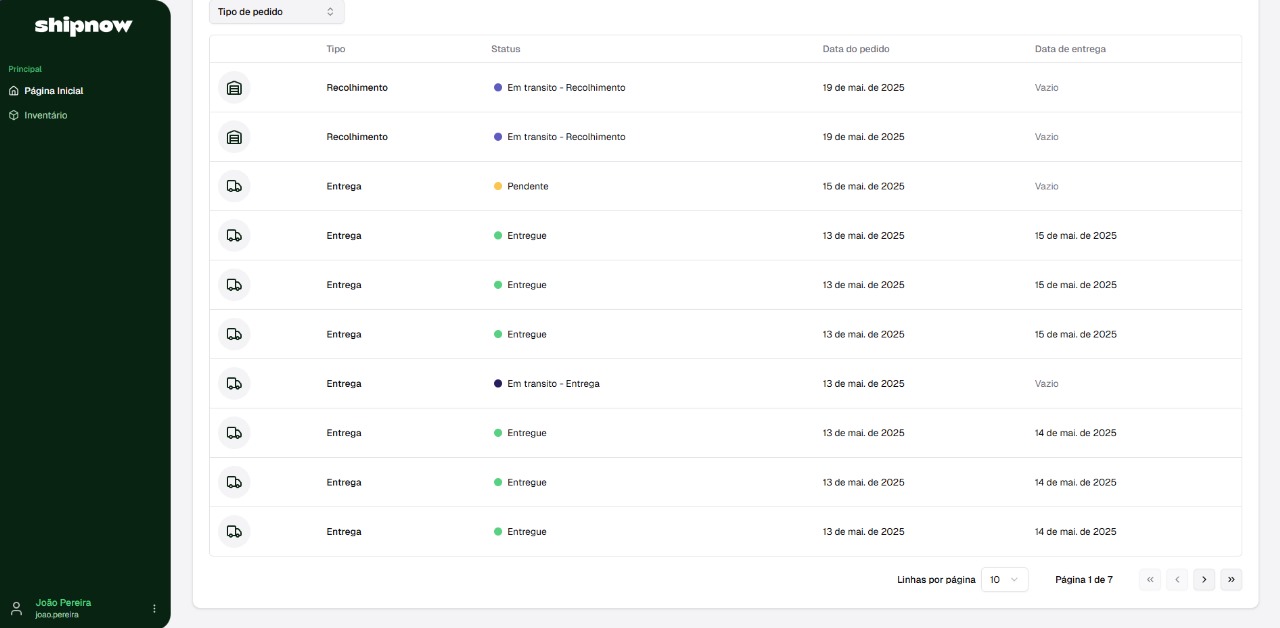1280x628 pixels.
Task: Click the truck icon in the last table row
Action: coord(234,532)
